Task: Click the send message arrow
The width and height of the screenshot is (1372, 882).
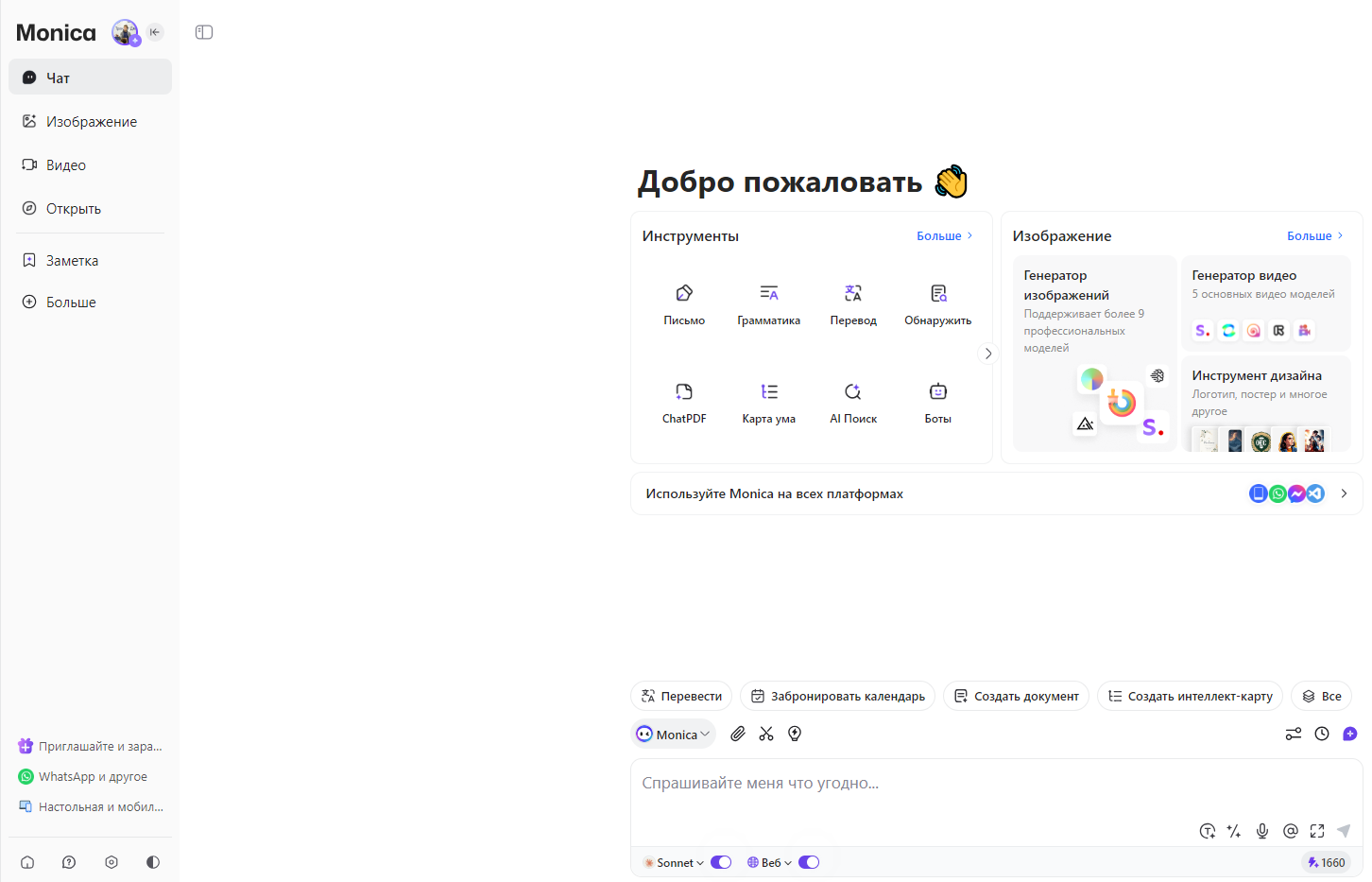Action: point(1344,831)
